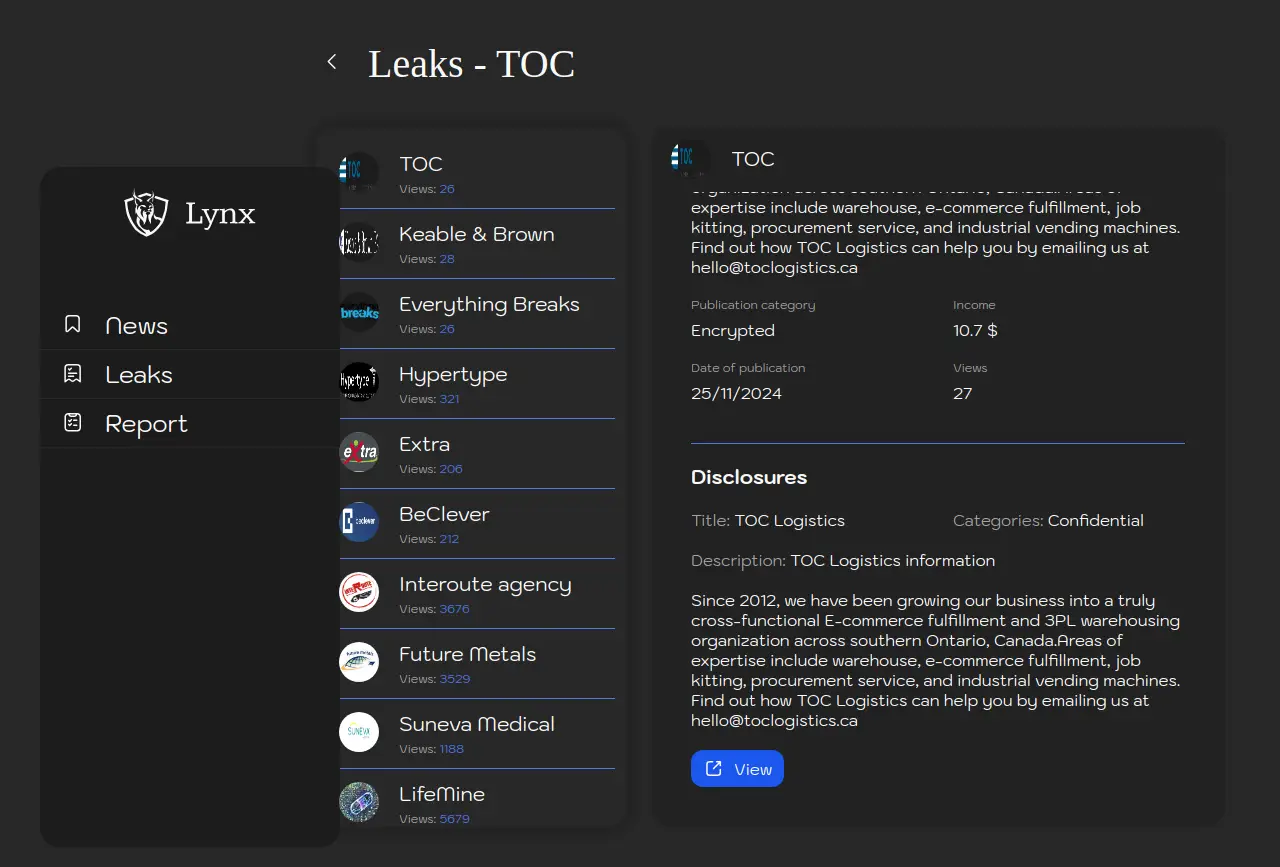Screen dimensions: 1280x867
Task: Click the Hypertype logo in the list
Action: tap(359, 382)
